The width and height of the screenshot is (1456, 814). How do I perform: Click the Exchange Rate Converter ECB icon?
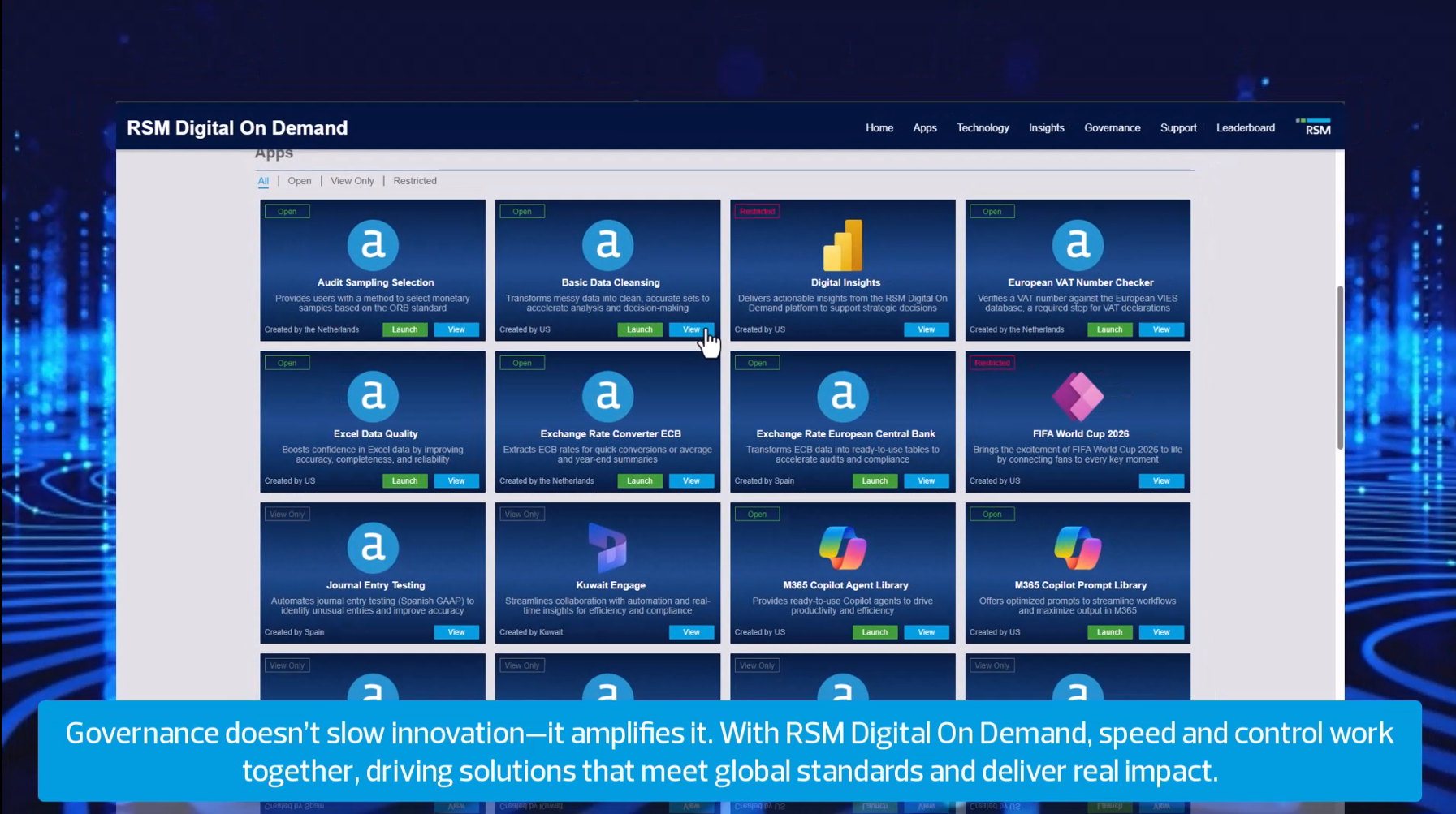pyautogui.click(x=607, y=396)
